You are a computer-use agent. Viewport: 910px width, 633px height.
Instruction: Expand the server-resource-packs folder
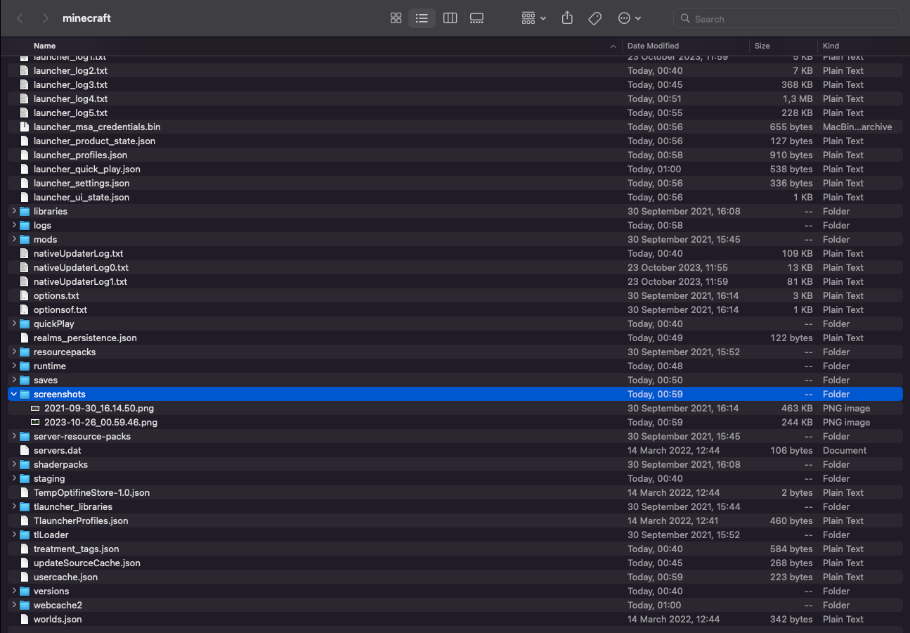click(14, 436)
